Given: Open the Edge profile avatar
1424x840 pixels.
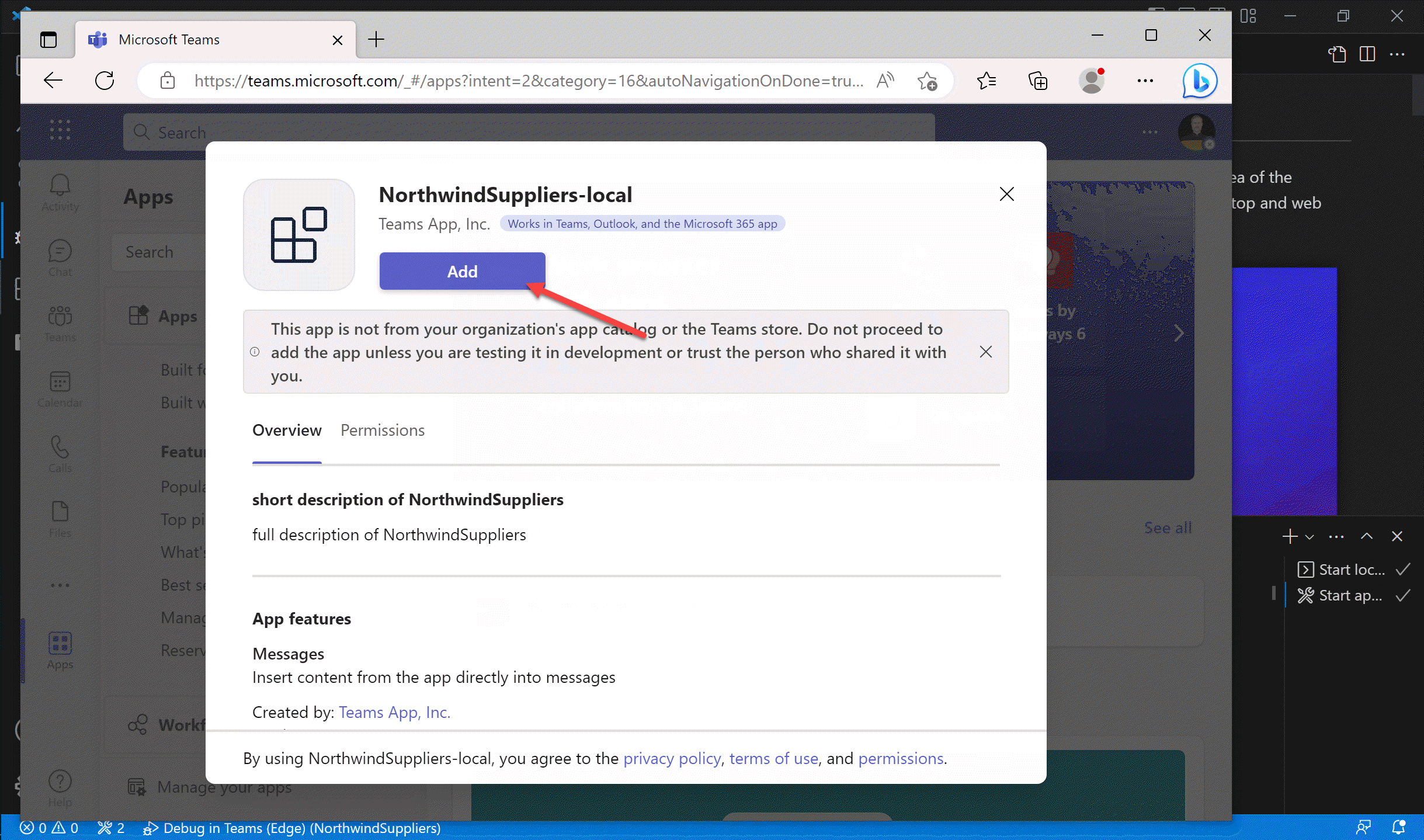Looking at the screenshot, I should pos(1092,81).
